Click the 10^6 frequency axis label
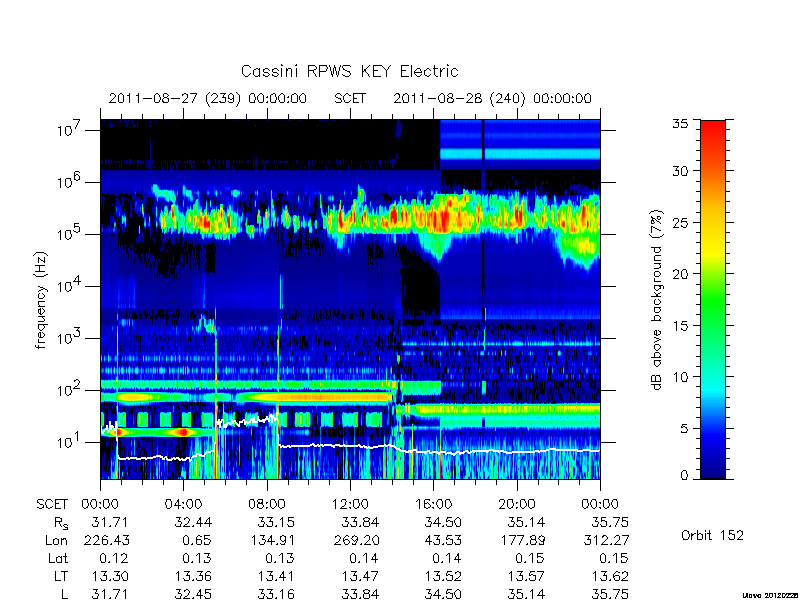 click(67, 182)
